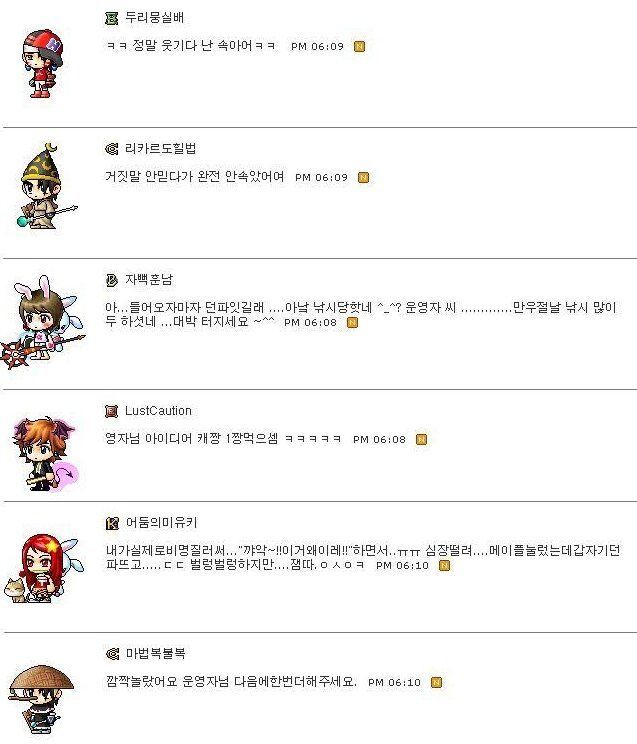Click the world icon beside 자빽훈남
This screenshot has height=744, width=637.
pos(111,280)
